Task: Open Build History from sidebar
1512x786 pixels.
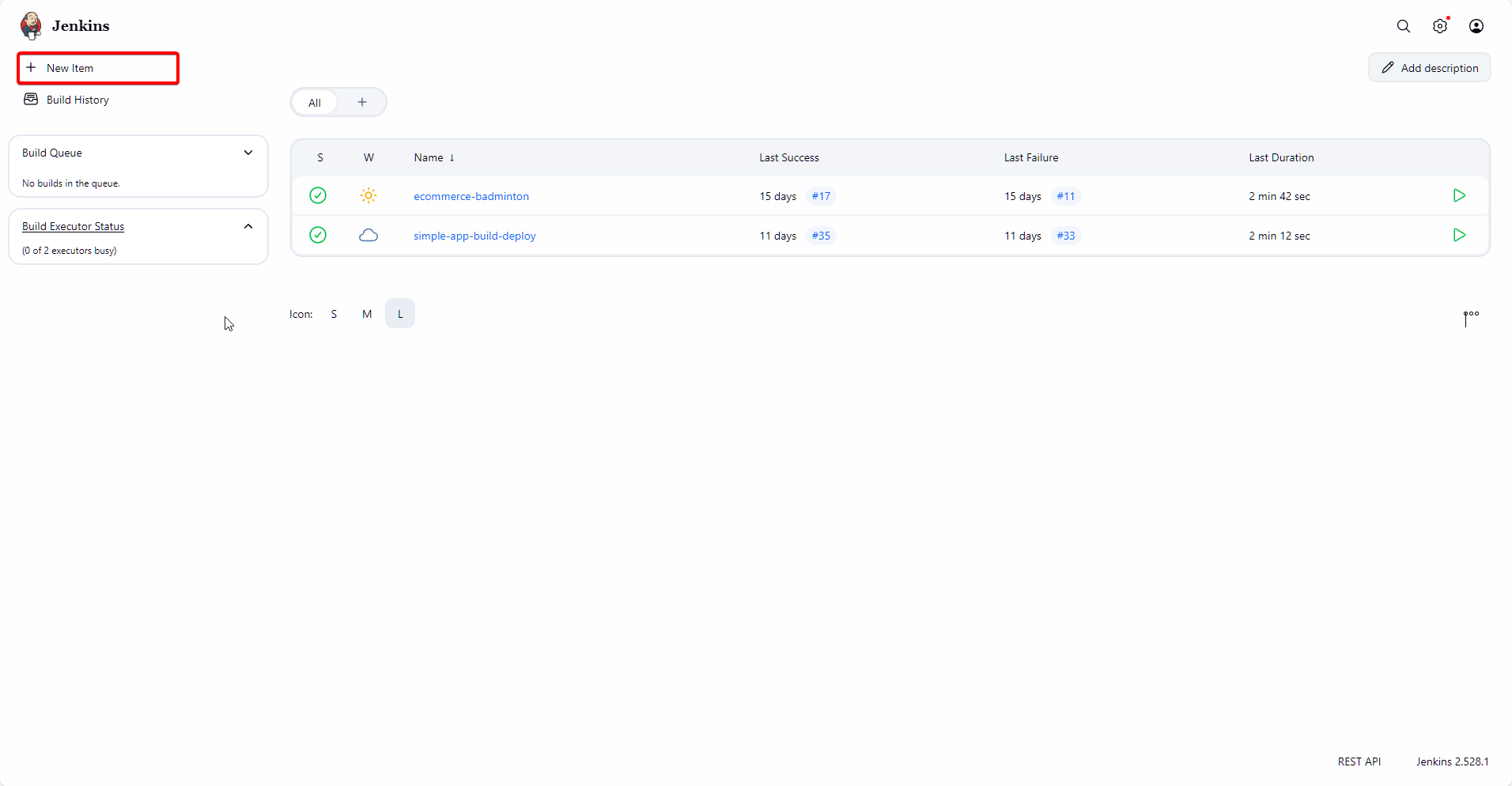Action: click(77, 100)
